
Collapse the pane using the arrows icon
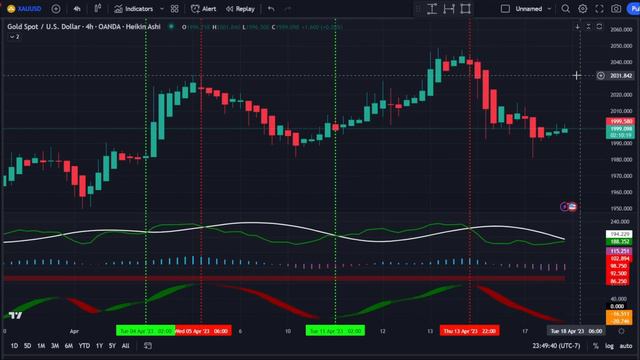tap(588, 27)
